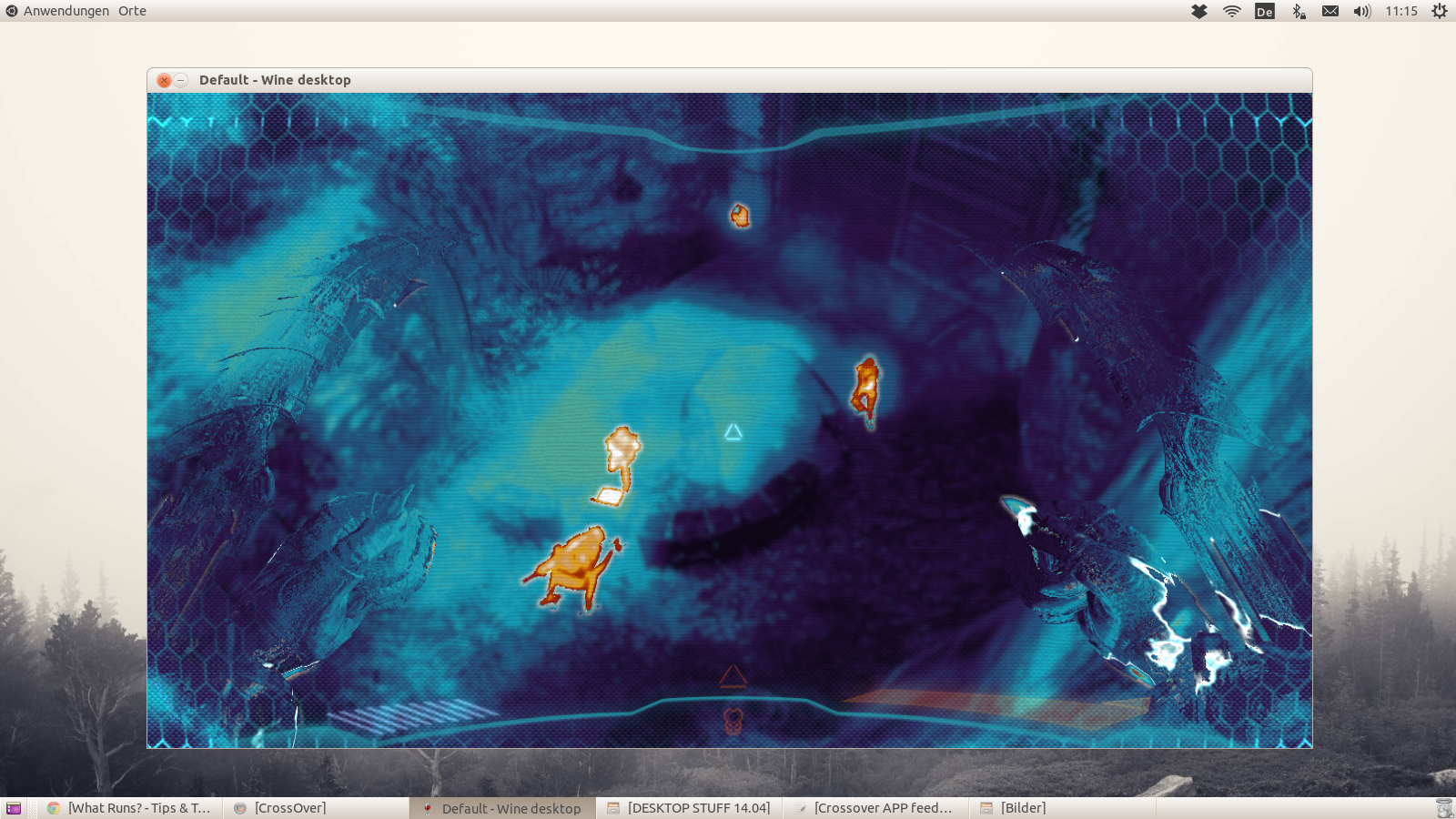Viewport: 1456px width, 819px height.
Task: Open the Anwendungen menu
Action: (66, 11)
